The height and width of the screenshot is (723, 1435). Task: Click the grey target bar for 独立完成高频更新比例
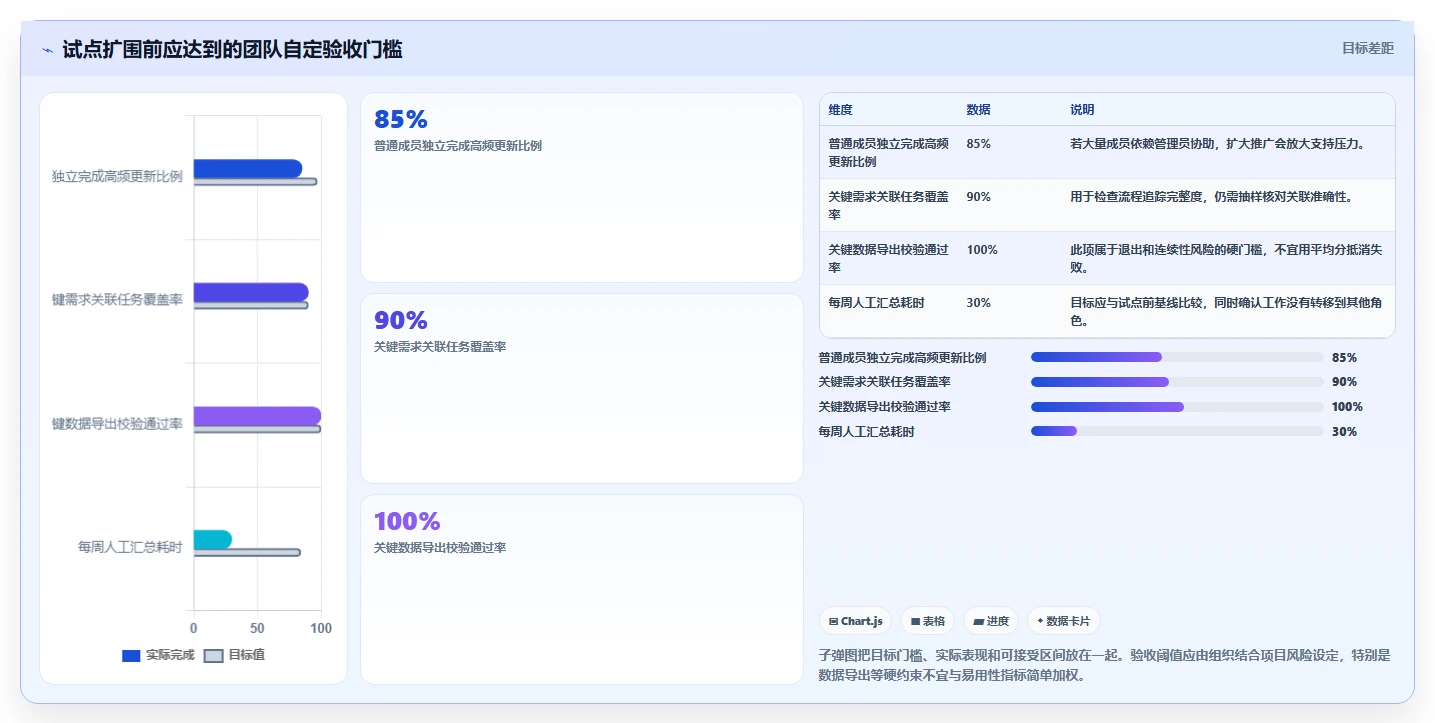(255, 182)
